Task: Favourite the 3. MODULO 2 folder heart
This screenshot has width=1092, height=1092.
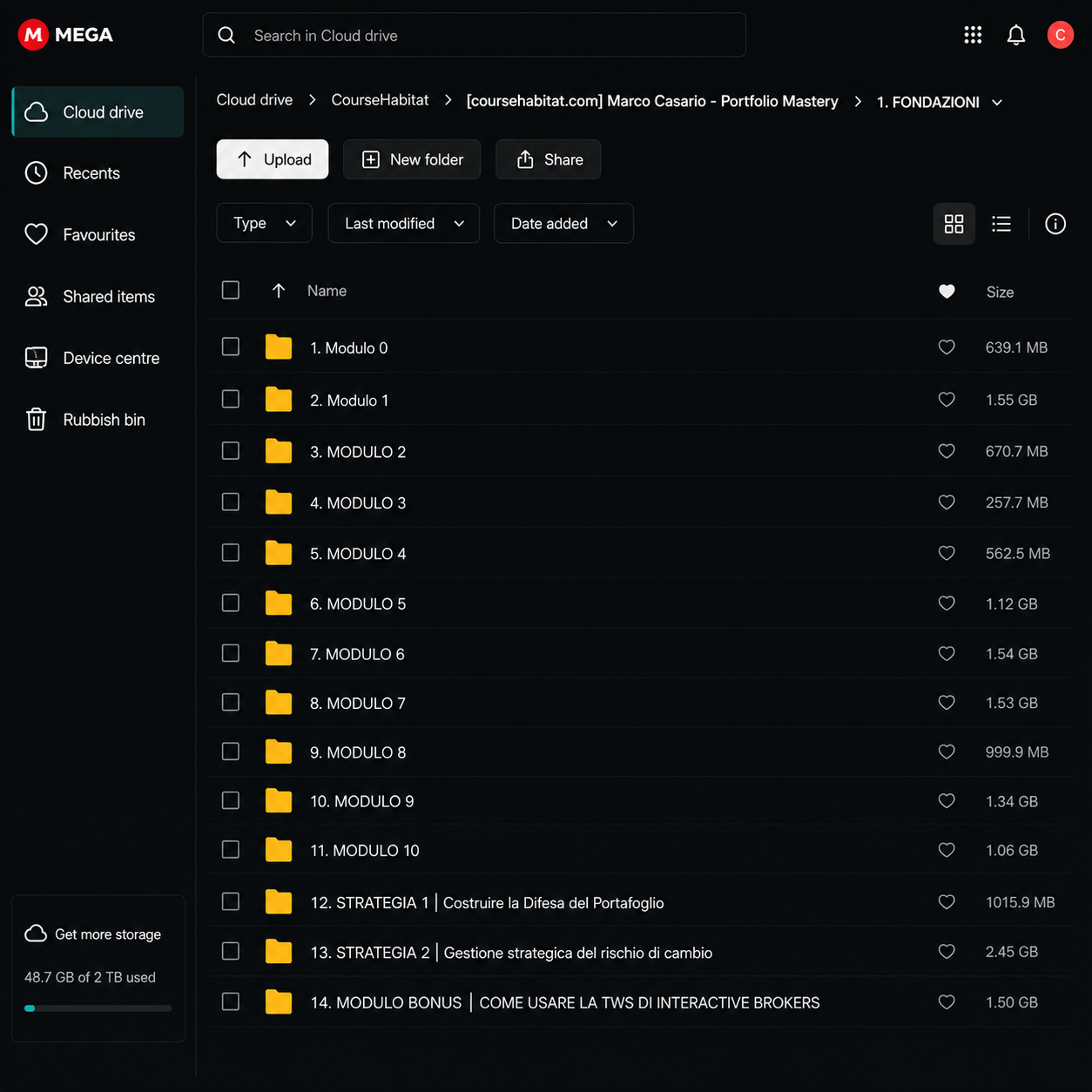Action: [x=947, y=451]
